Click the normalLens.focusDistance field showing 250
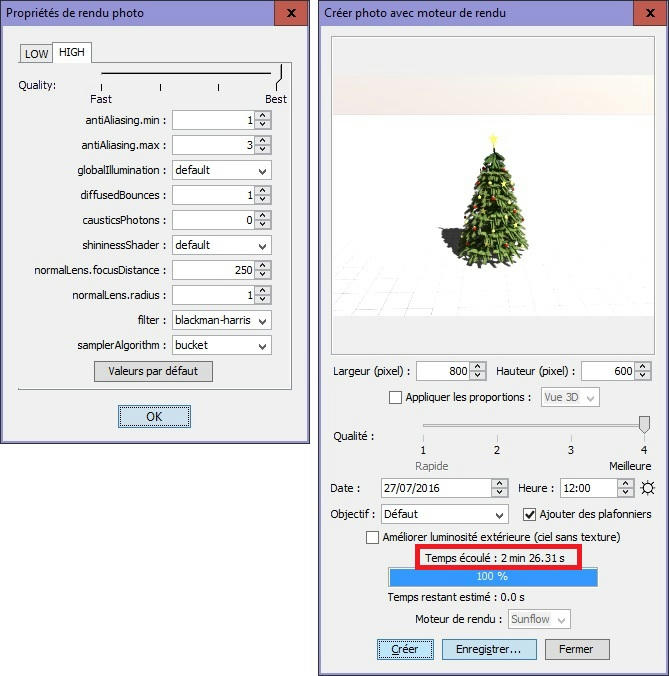 coord(213,270)
